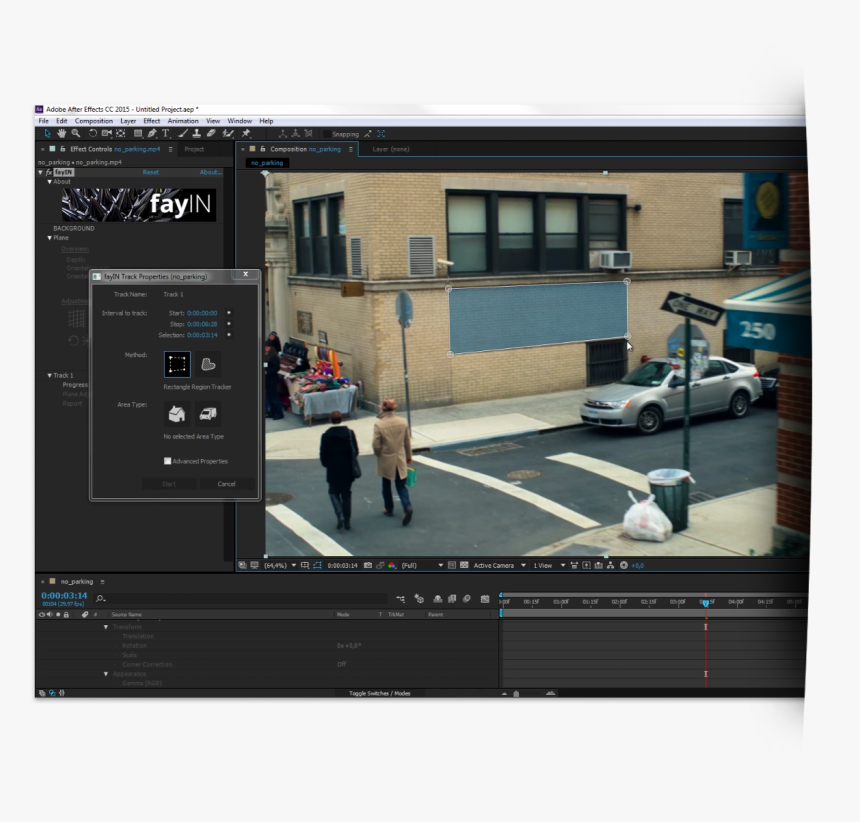Toggle the Snapping checkbox
This screenshot has width=860, height=822.
pos(326,134)
